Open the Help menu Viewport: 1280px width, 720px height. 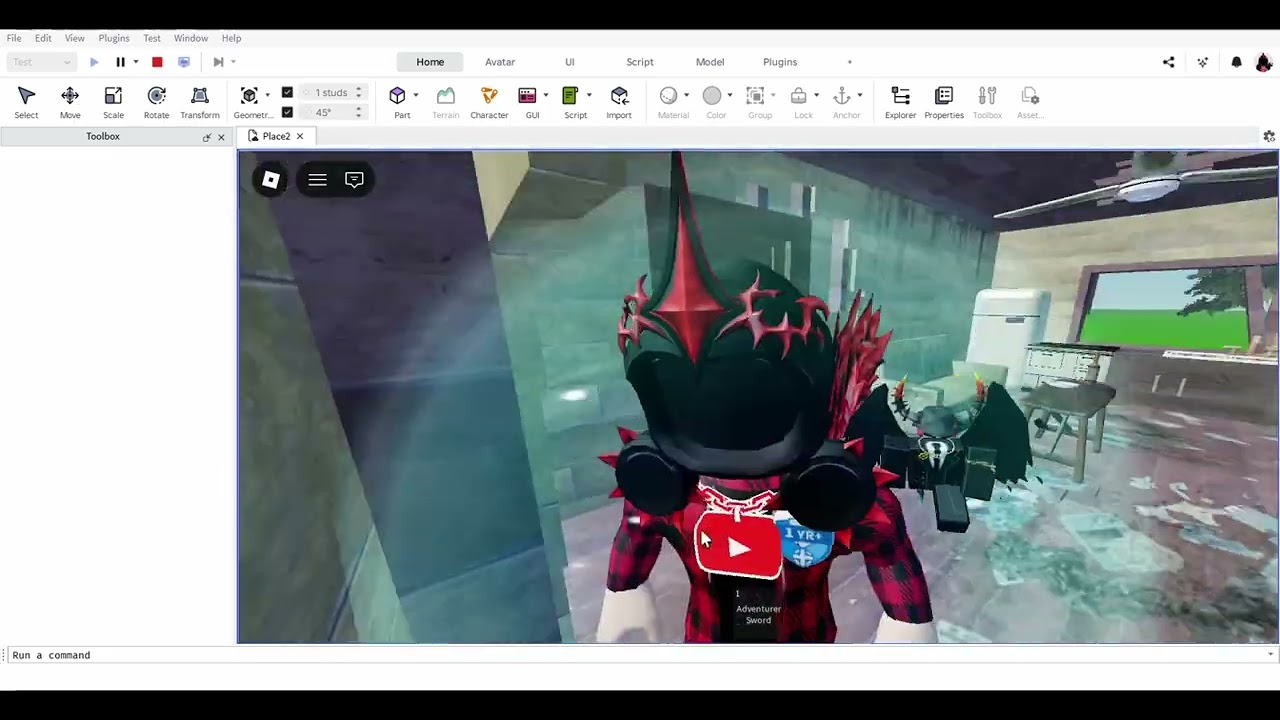(231, 38)
